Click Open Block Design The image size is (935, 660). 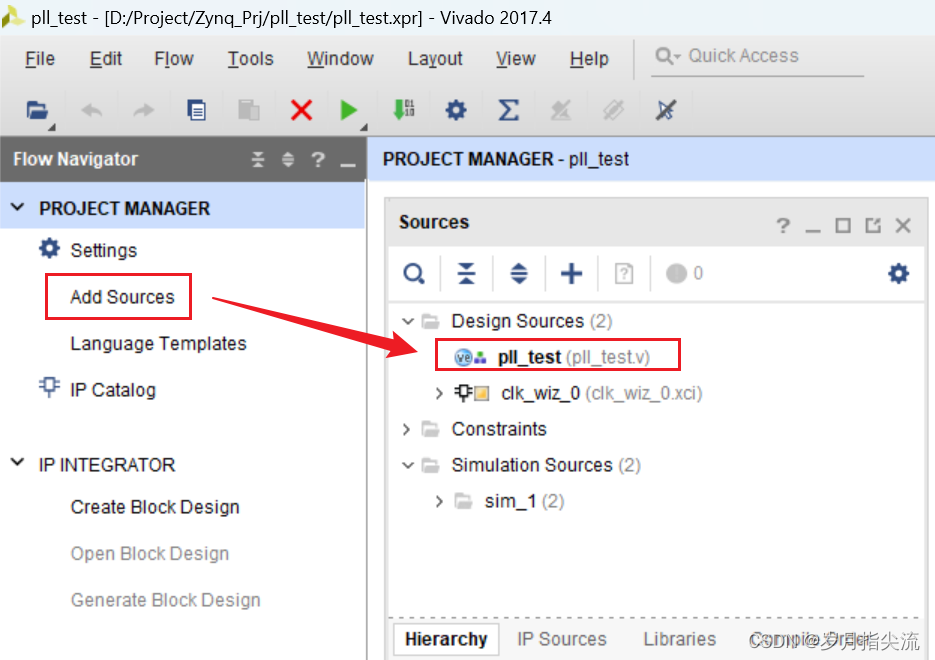click(x=150, y=553)
